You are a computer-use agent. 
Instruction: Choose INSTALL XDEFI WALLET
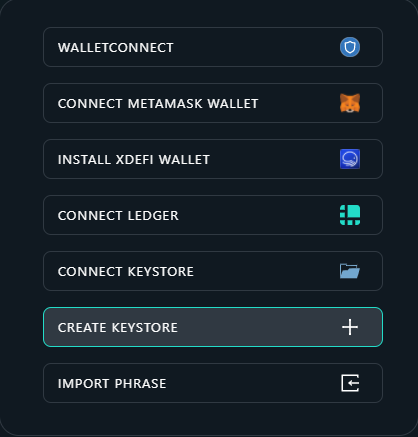click(x=213, y=159)
